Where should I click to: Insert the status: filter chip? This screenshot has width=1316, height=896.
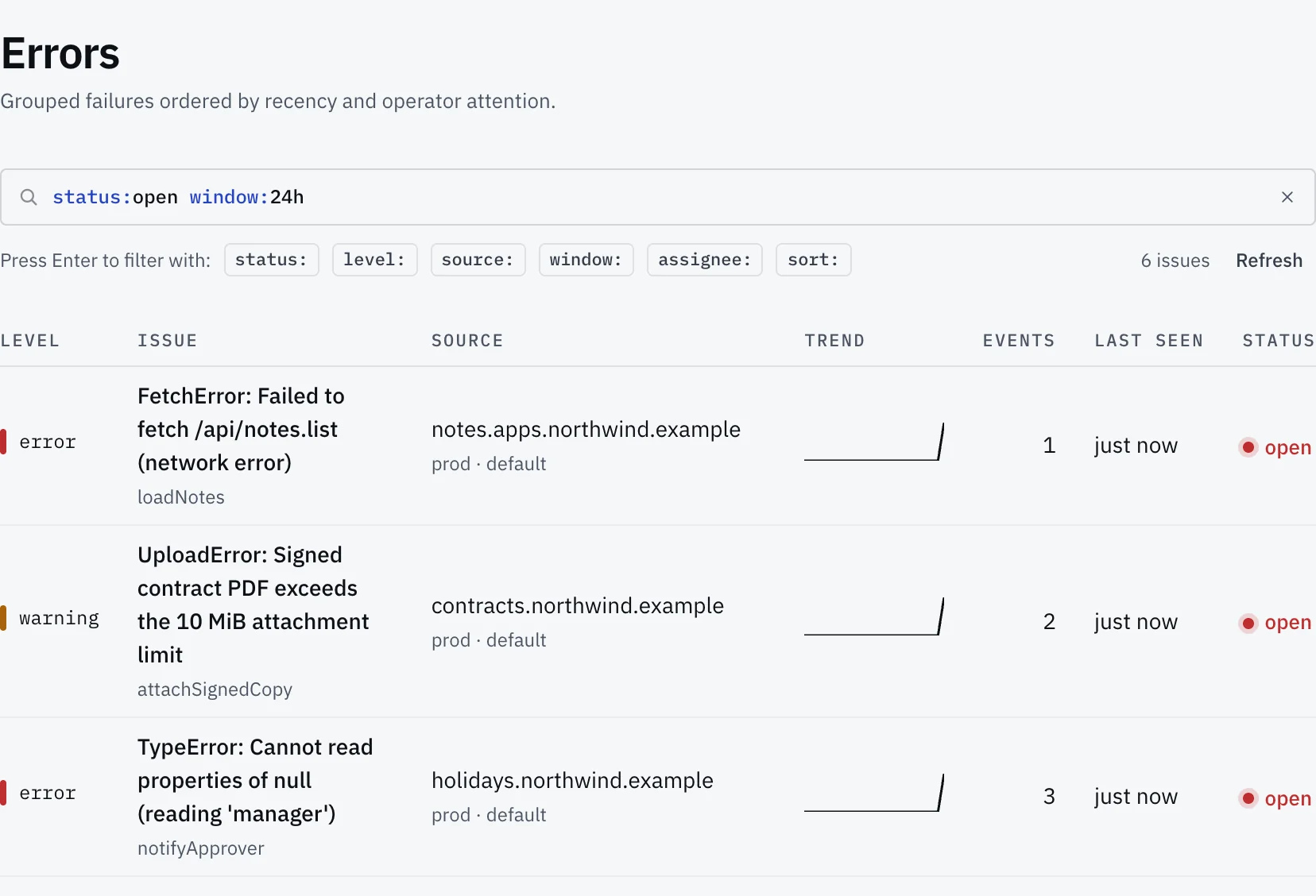click(x=272, y=260)
